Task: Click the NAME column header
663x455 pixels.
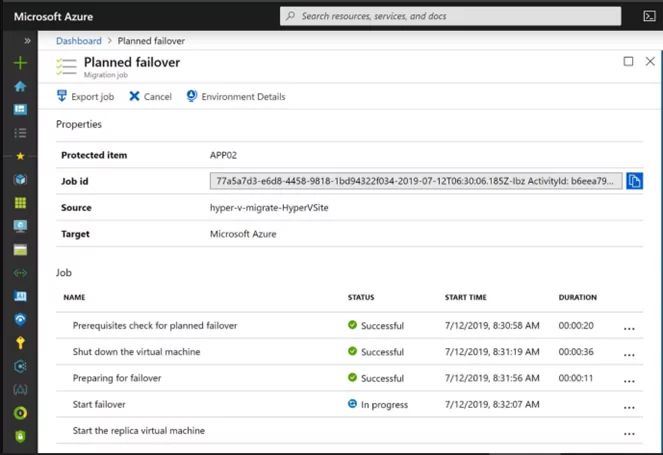Action: [74, 297]
